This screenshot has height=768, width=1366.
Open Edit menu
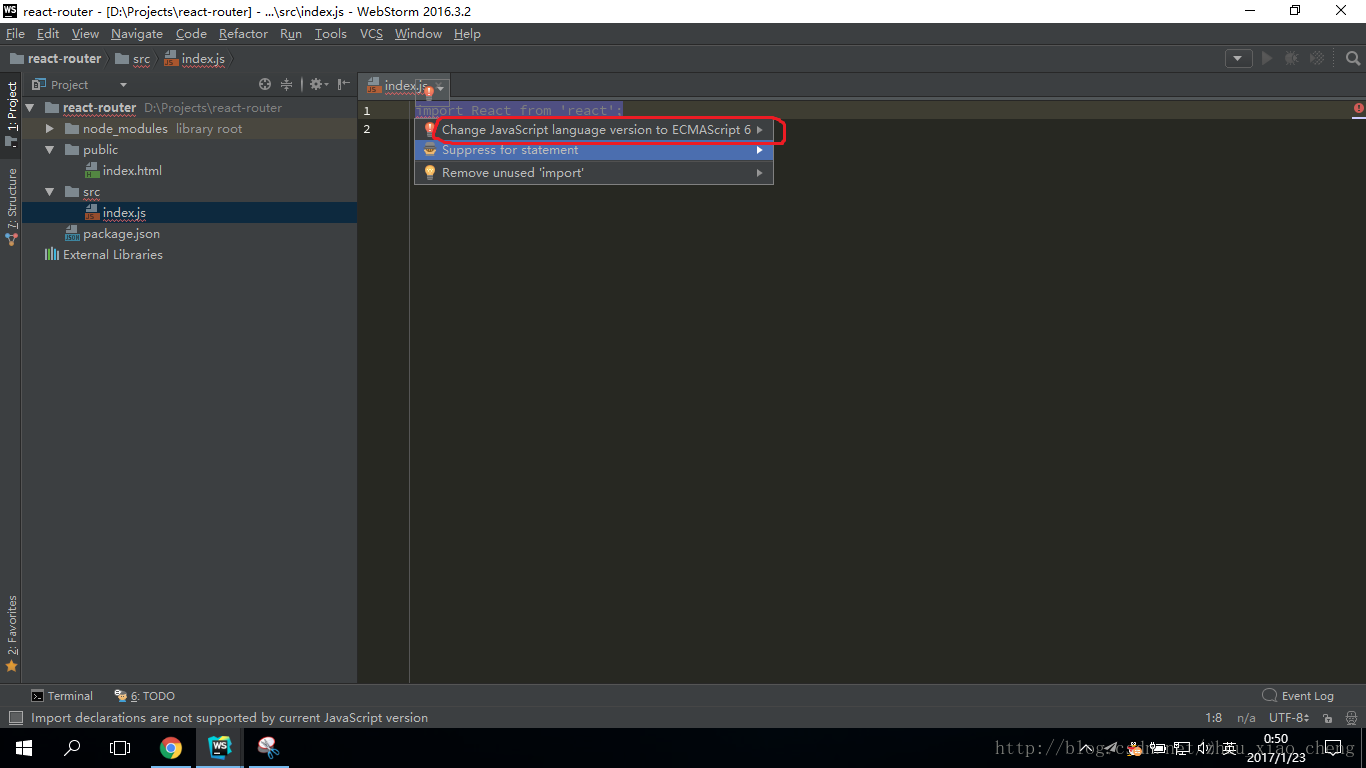(x=48, y=34)
